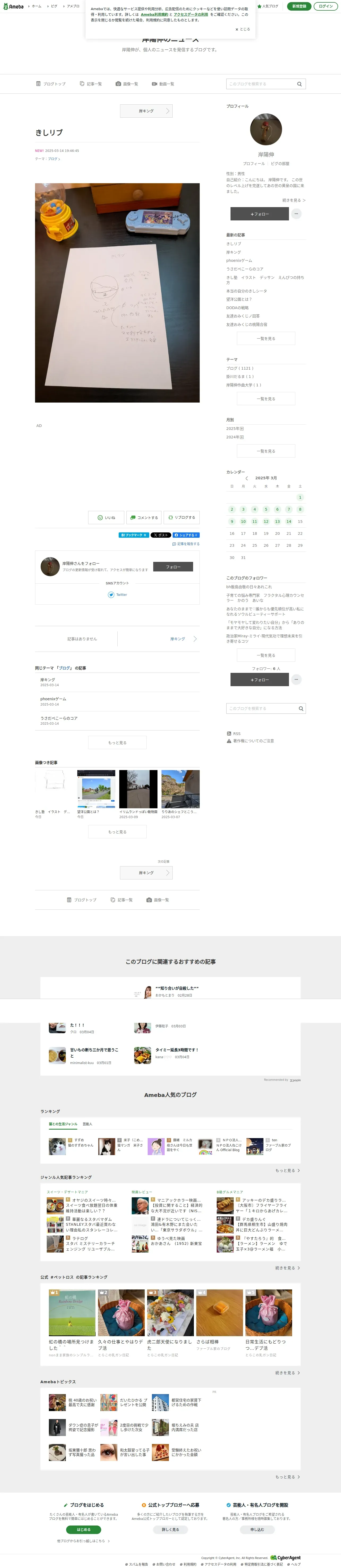The image size is (341, 1568).
Task: Open theme 掛川だるま ( 1 )
Action: 240,377
